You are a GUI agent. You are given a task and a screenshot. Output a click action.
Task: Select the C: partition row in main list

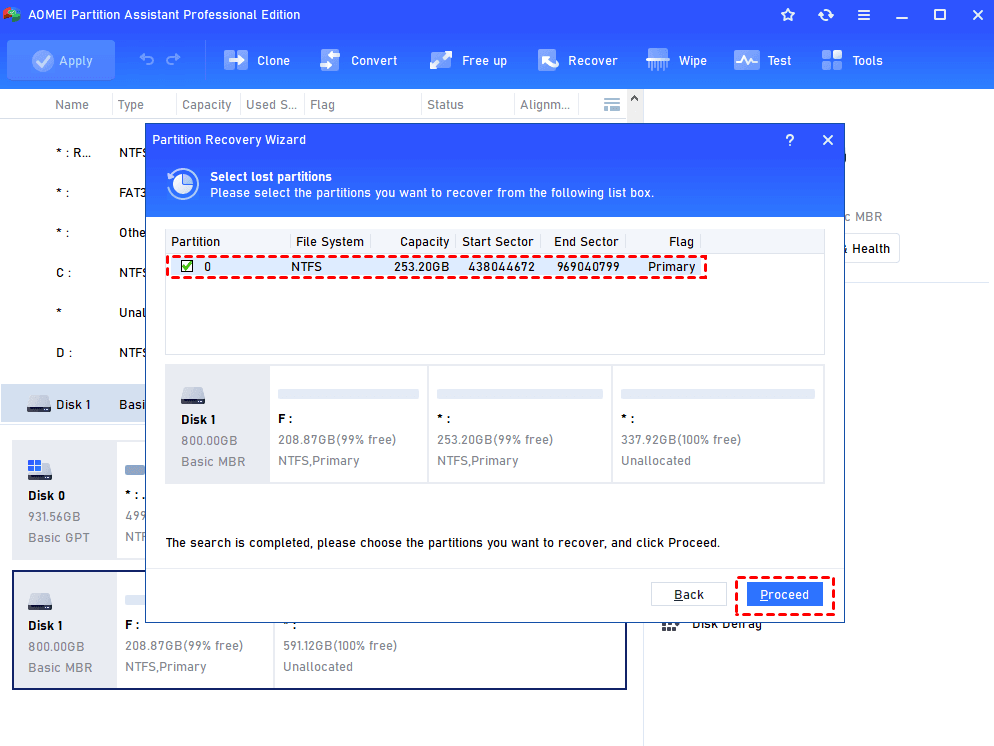pos(73,273)
